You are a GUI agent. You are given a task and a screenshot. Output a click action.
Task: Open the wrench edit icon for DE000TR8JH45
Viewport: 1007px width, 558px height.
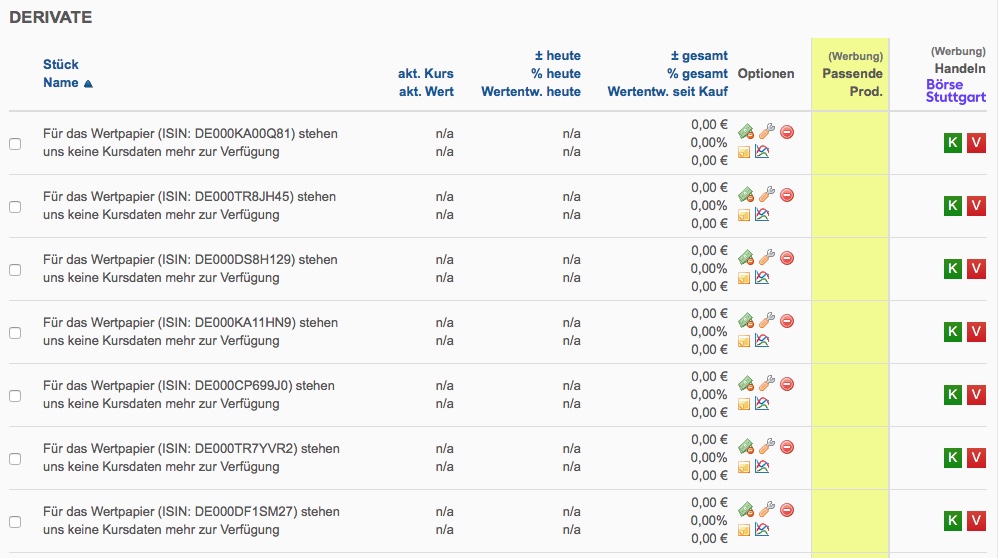click(x=767, y=195)
